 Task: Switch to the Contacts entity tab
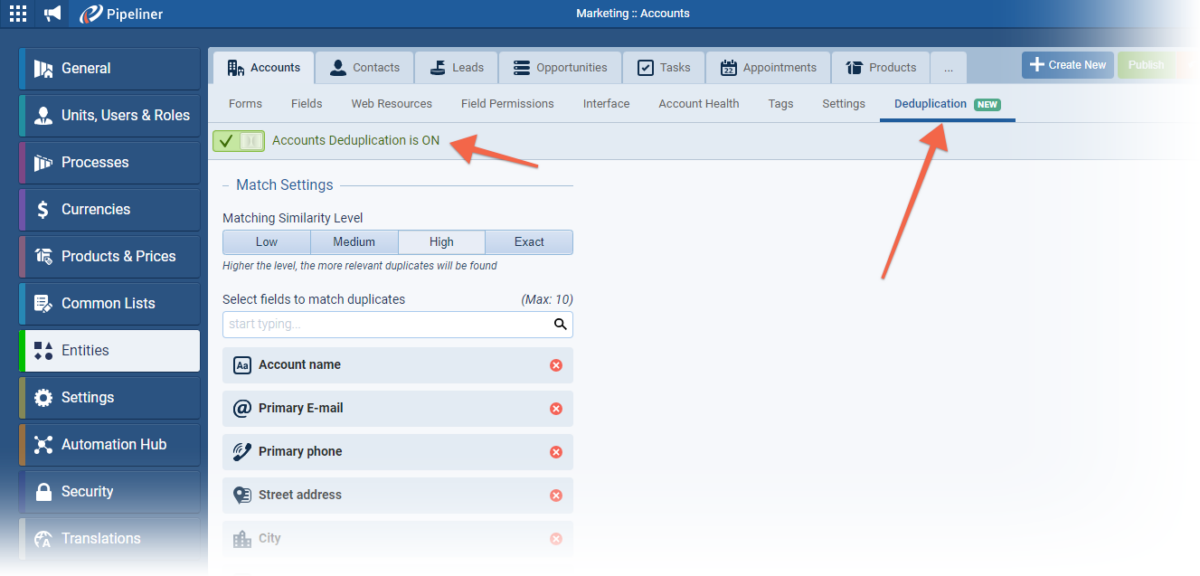pyautogui.click(x=364, y=68)
